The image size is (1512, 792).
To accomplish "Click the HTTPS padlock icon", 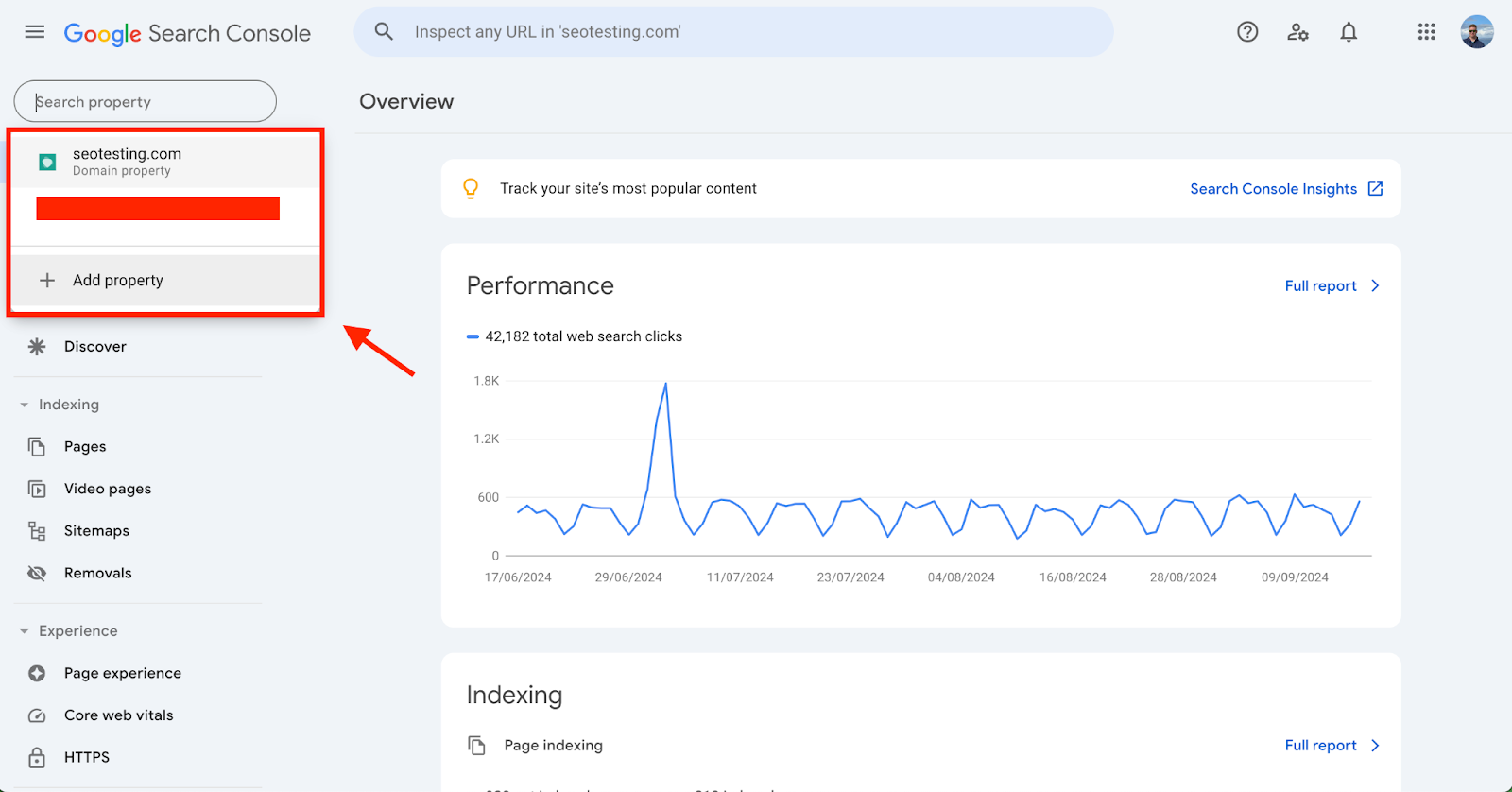I will [x=37, y=757].
